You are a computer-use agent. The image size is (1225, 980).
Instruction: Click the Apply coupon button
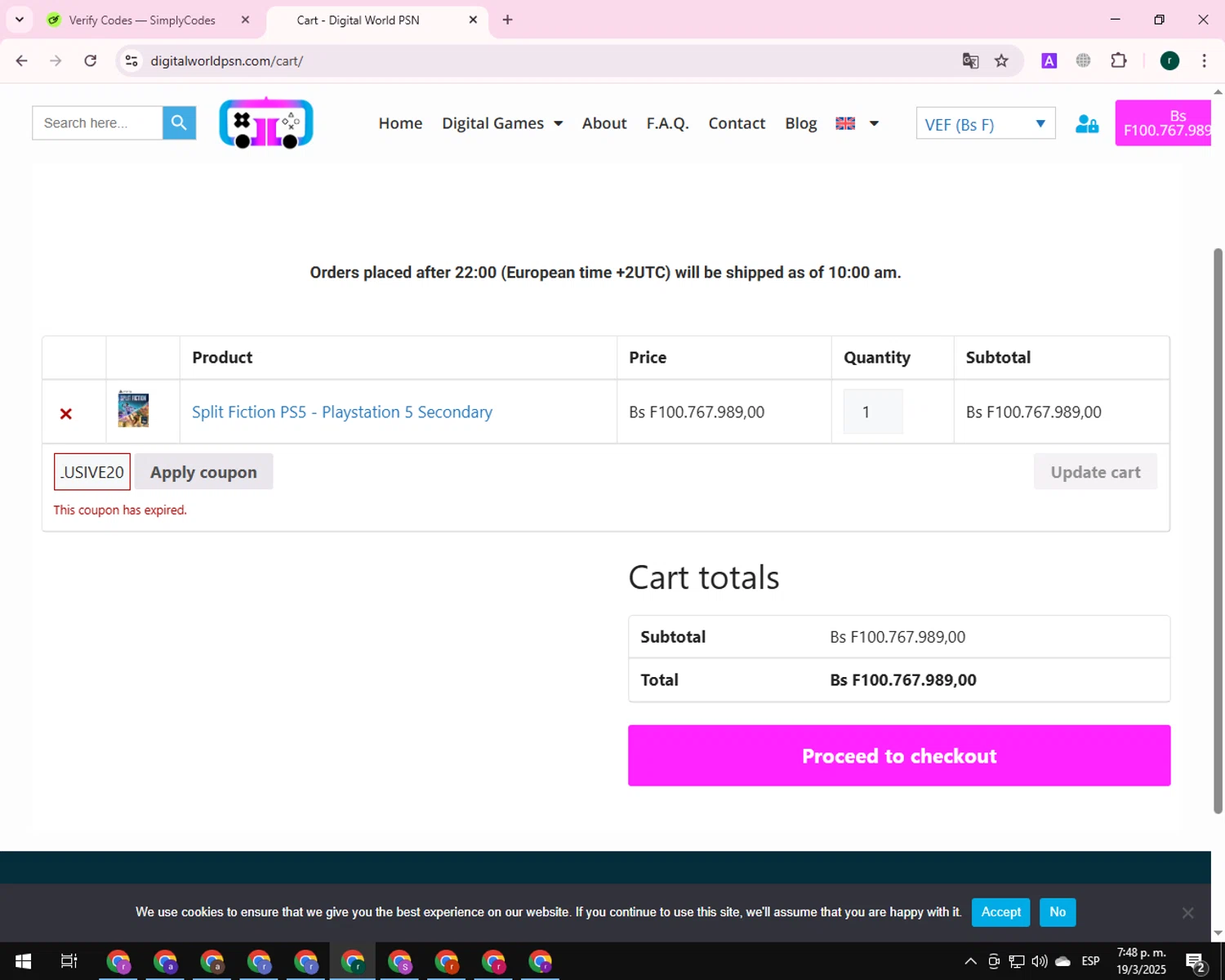[x=203, y=472]
